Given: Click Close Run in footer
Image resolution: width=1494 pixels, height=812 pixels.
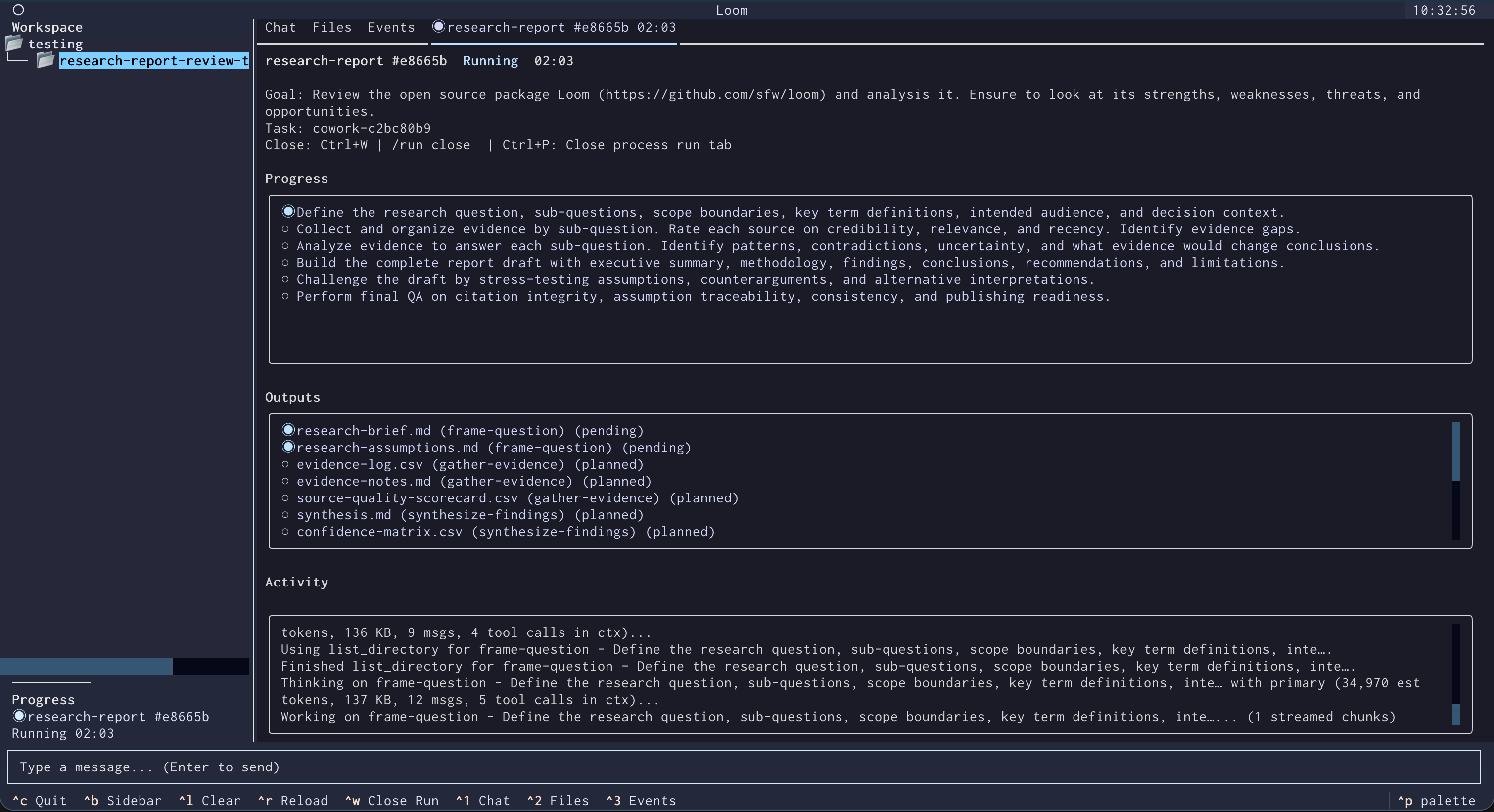Looking at the screenshot, I should coord(392,801).
